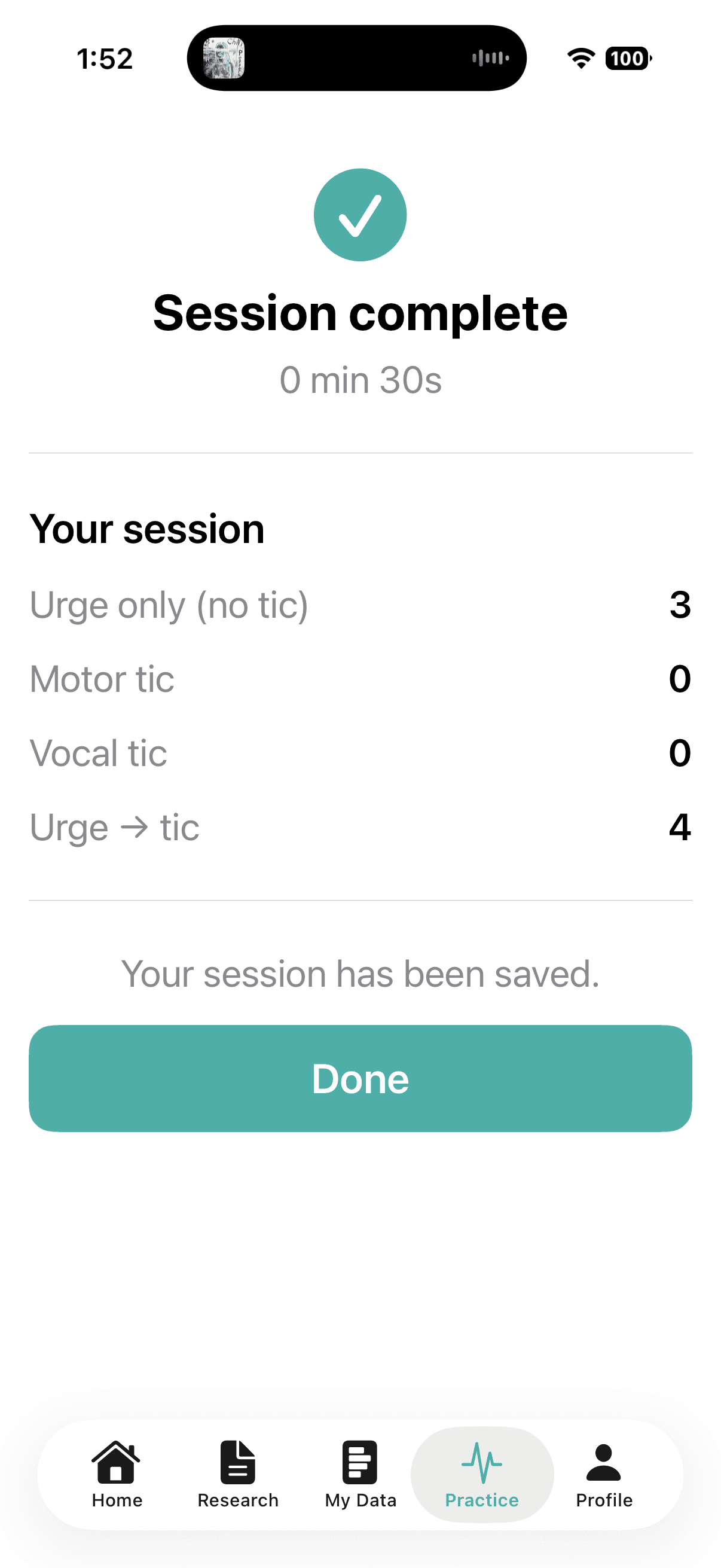Switch to the My Data tab label

pos(360,1500)
